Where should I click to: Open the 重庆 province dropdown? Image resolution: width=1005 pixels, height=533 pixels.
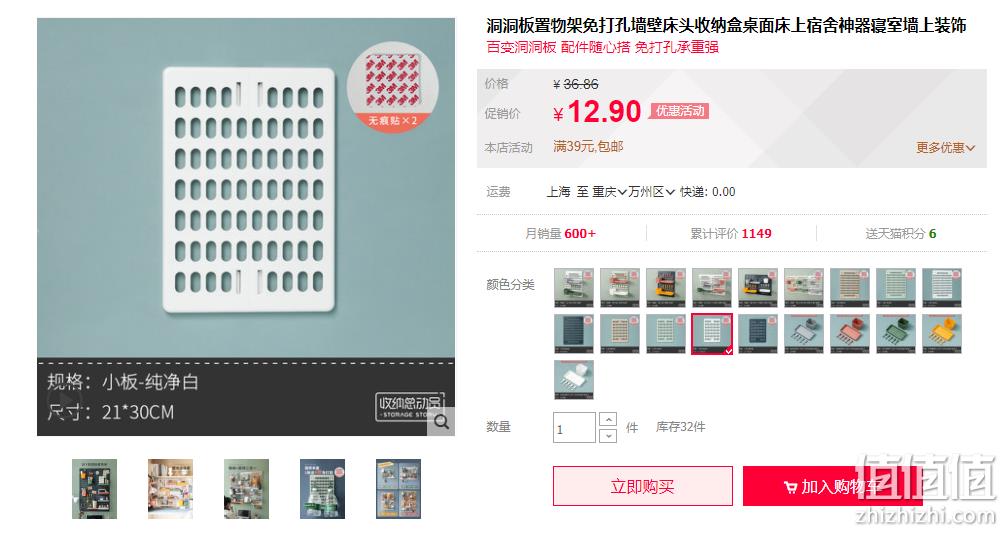click(609, 192)
